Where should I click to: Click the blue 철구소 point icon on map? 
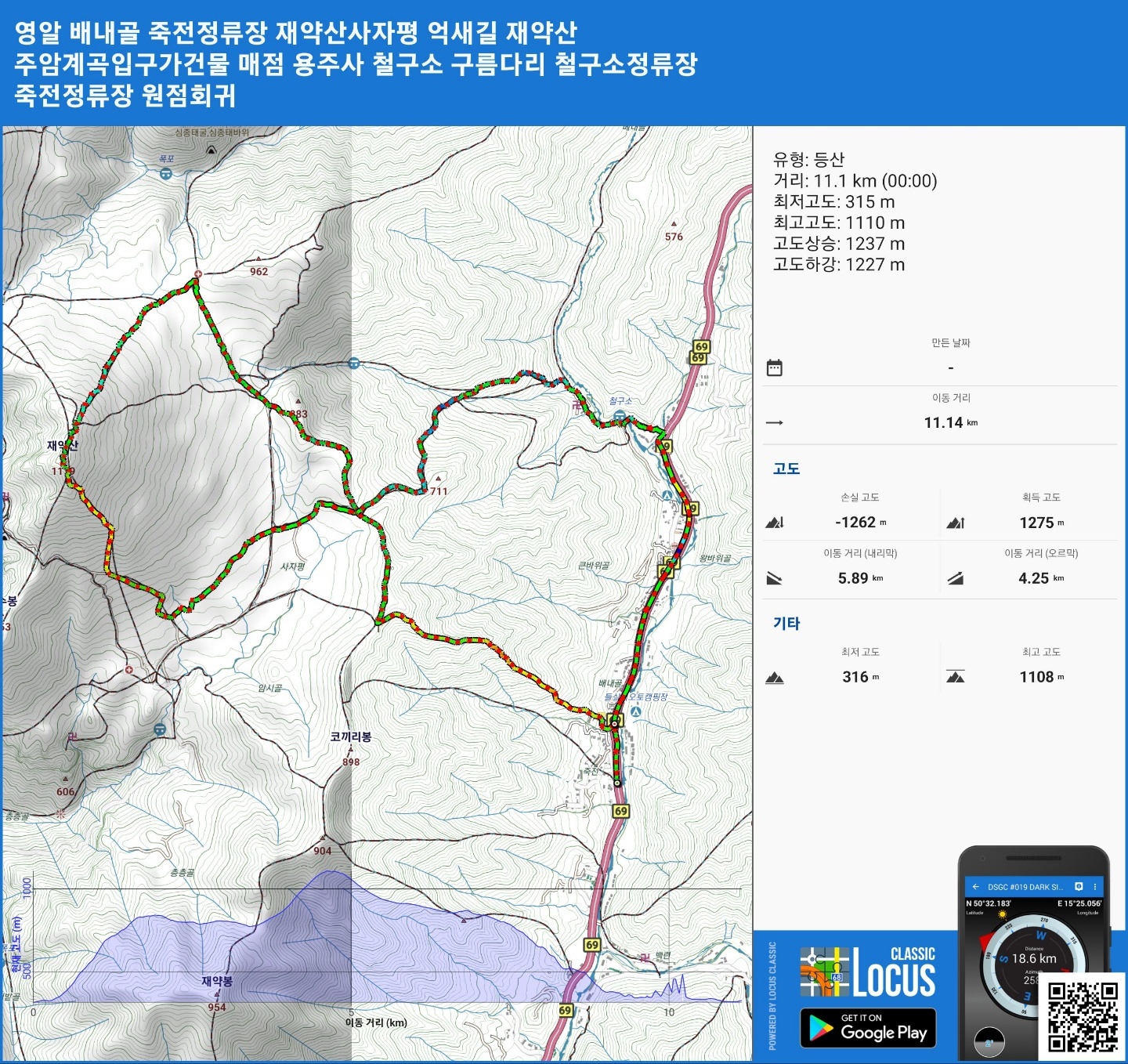pyautogui.click(x=620, y=415)
